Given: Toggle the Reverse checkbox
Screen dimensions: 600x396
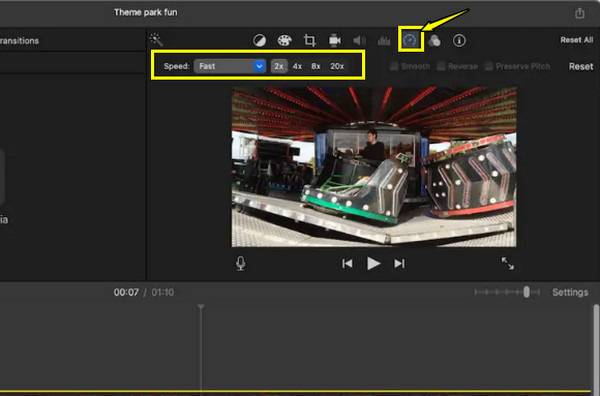Looking at the screenshot, I should pos(441,66).
